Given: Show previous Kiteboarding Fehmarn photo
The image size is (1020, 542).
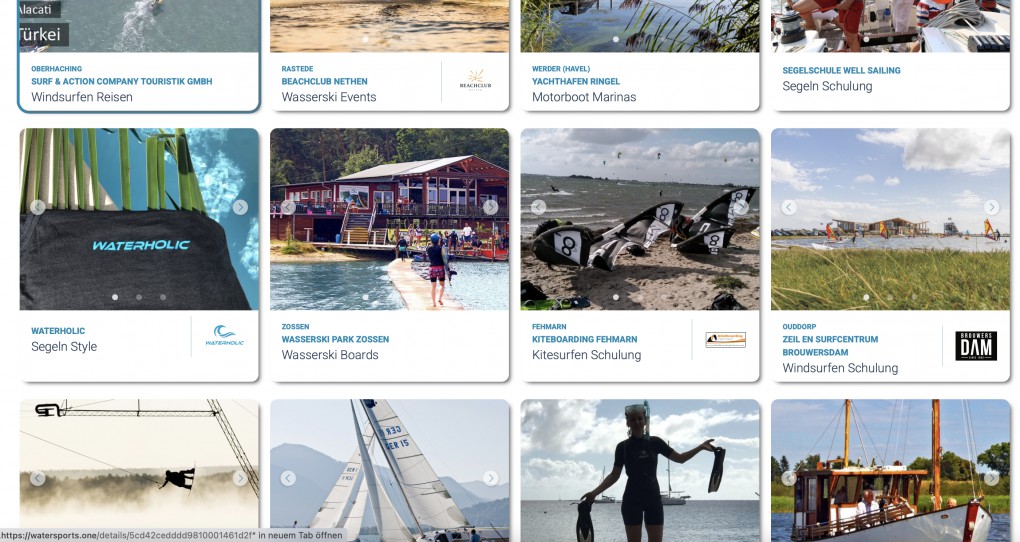Looking at the screenshot, I should pos(539,207).
